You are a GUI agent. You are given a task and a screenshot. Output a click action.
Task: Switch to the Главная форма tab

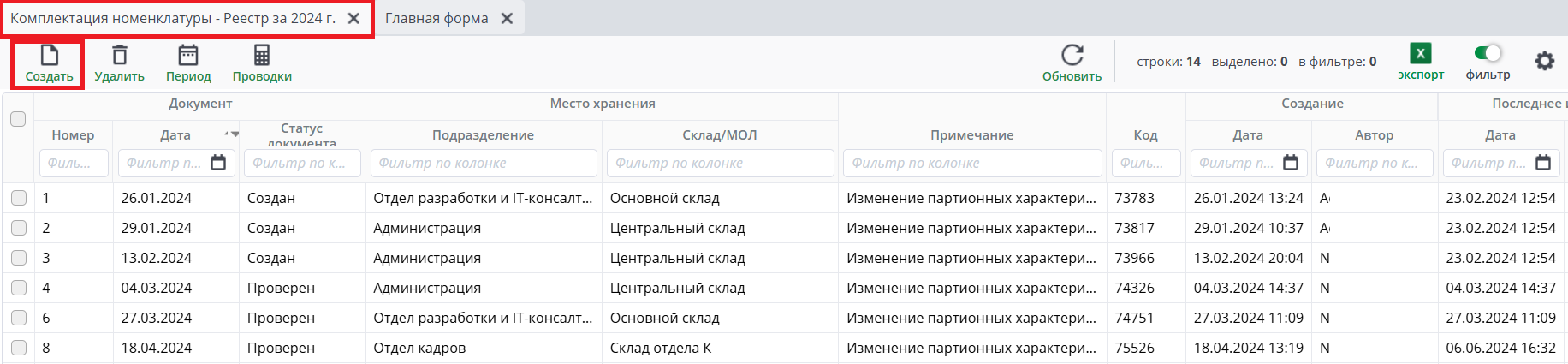437,19
